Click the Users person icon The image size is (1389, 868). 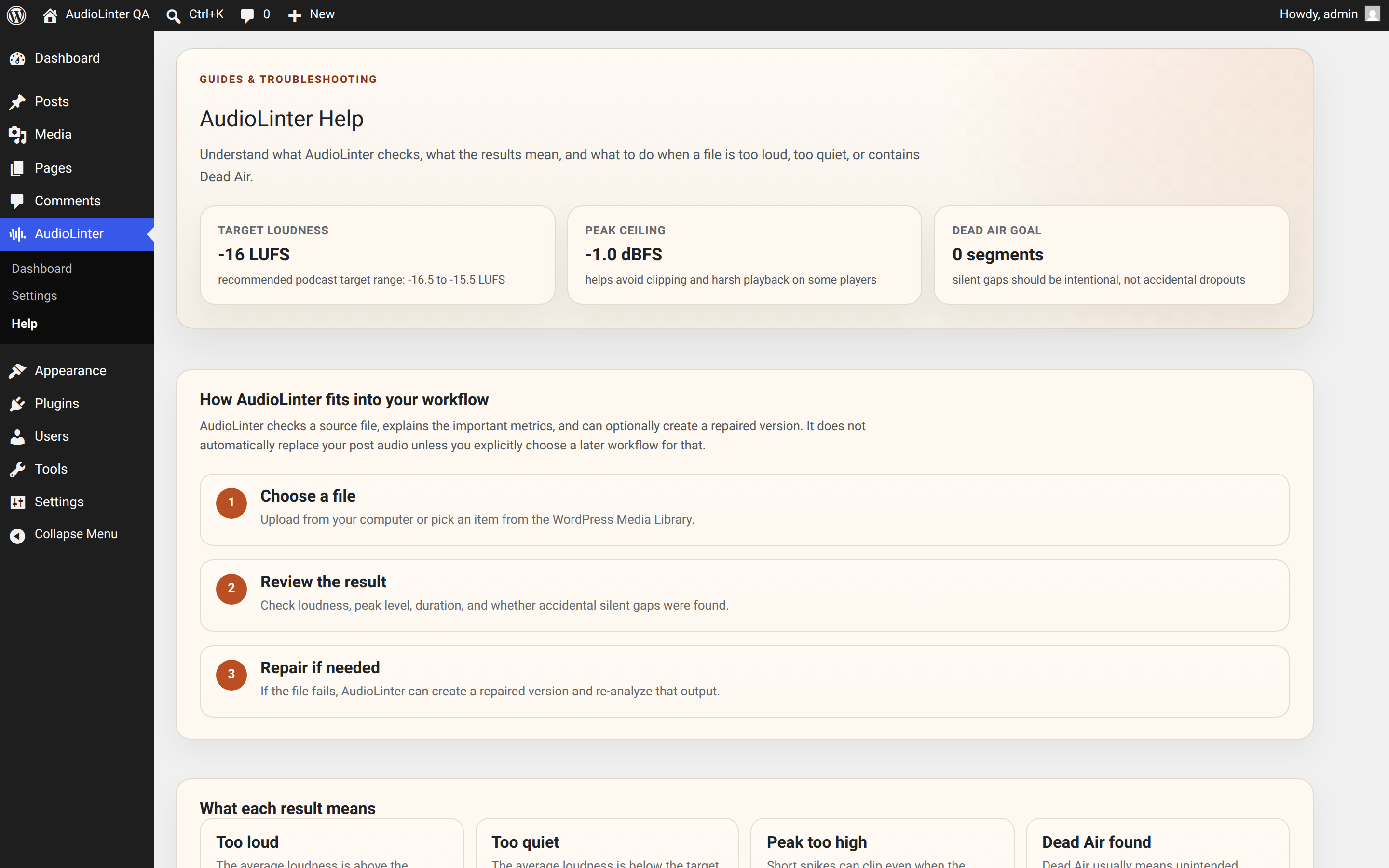pyautogui.click(x=17, y=436)
